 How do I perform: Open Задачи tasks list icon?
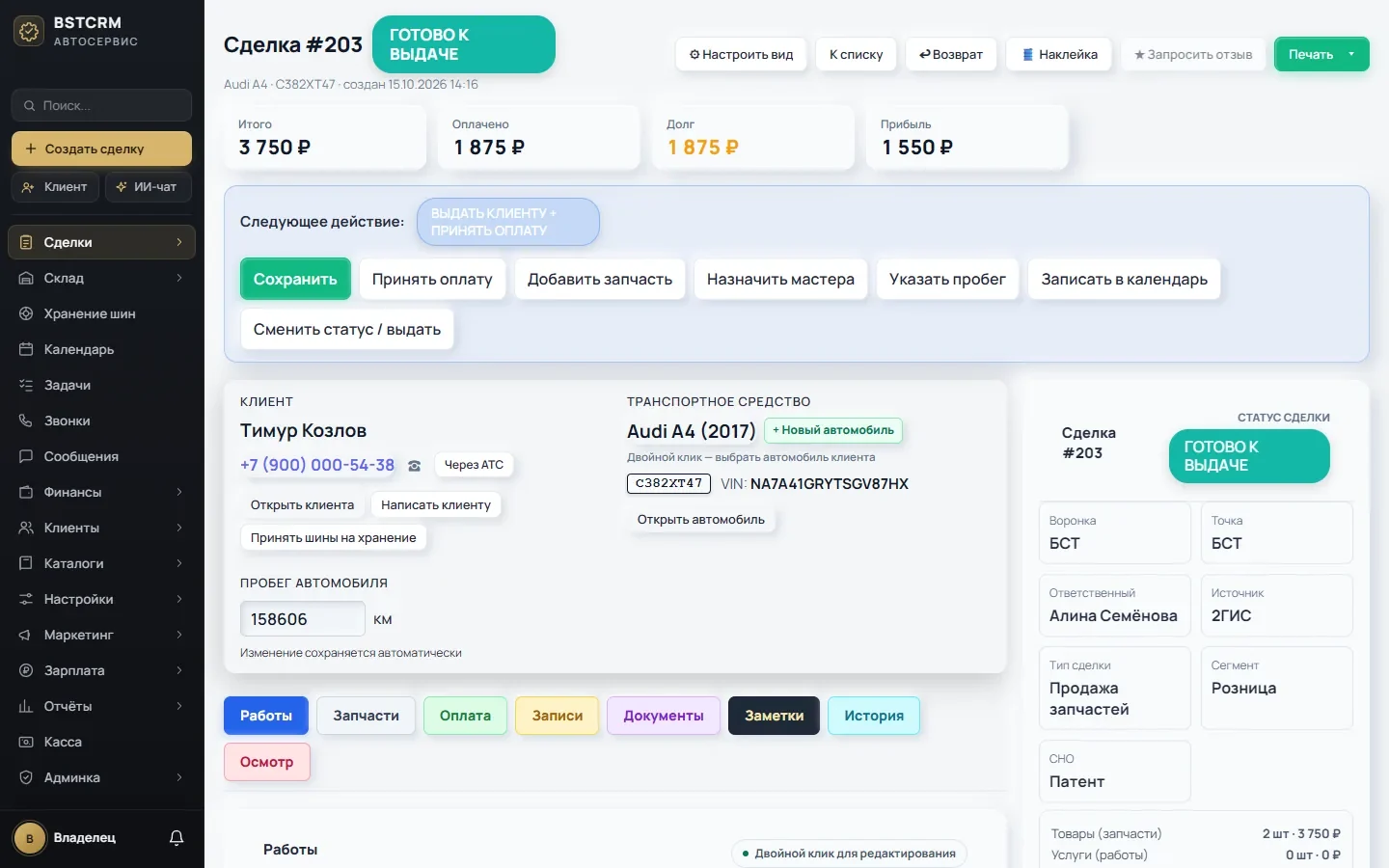pyautogui.click(x=26, y=385)
